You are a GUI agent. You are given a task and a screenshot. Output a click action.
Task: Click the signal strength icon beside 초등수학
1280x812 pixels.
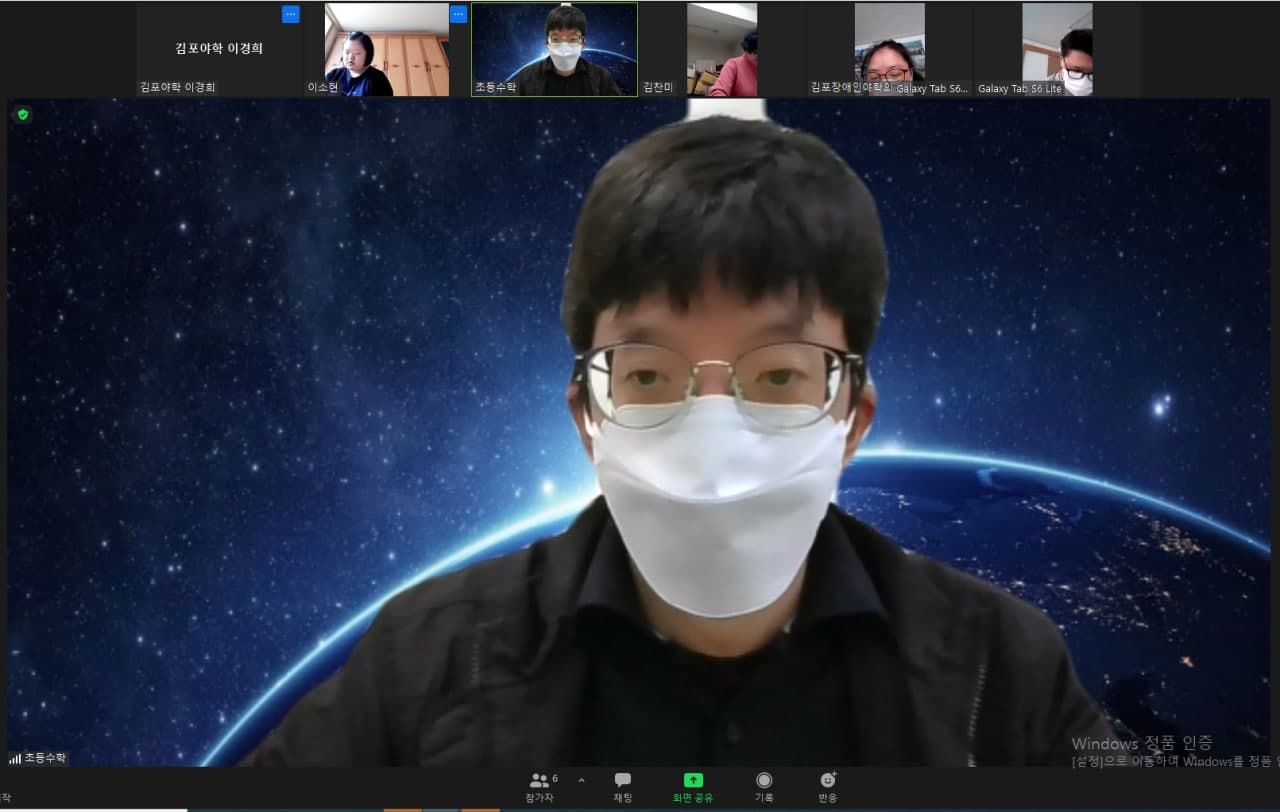(15, 759)
